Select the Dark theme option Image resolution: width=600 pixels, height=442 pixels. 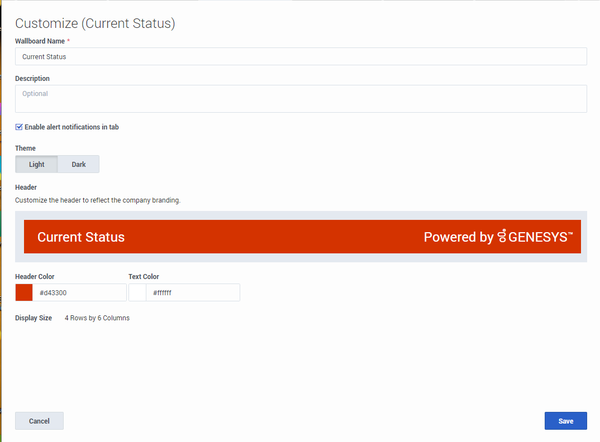point(78,164)
